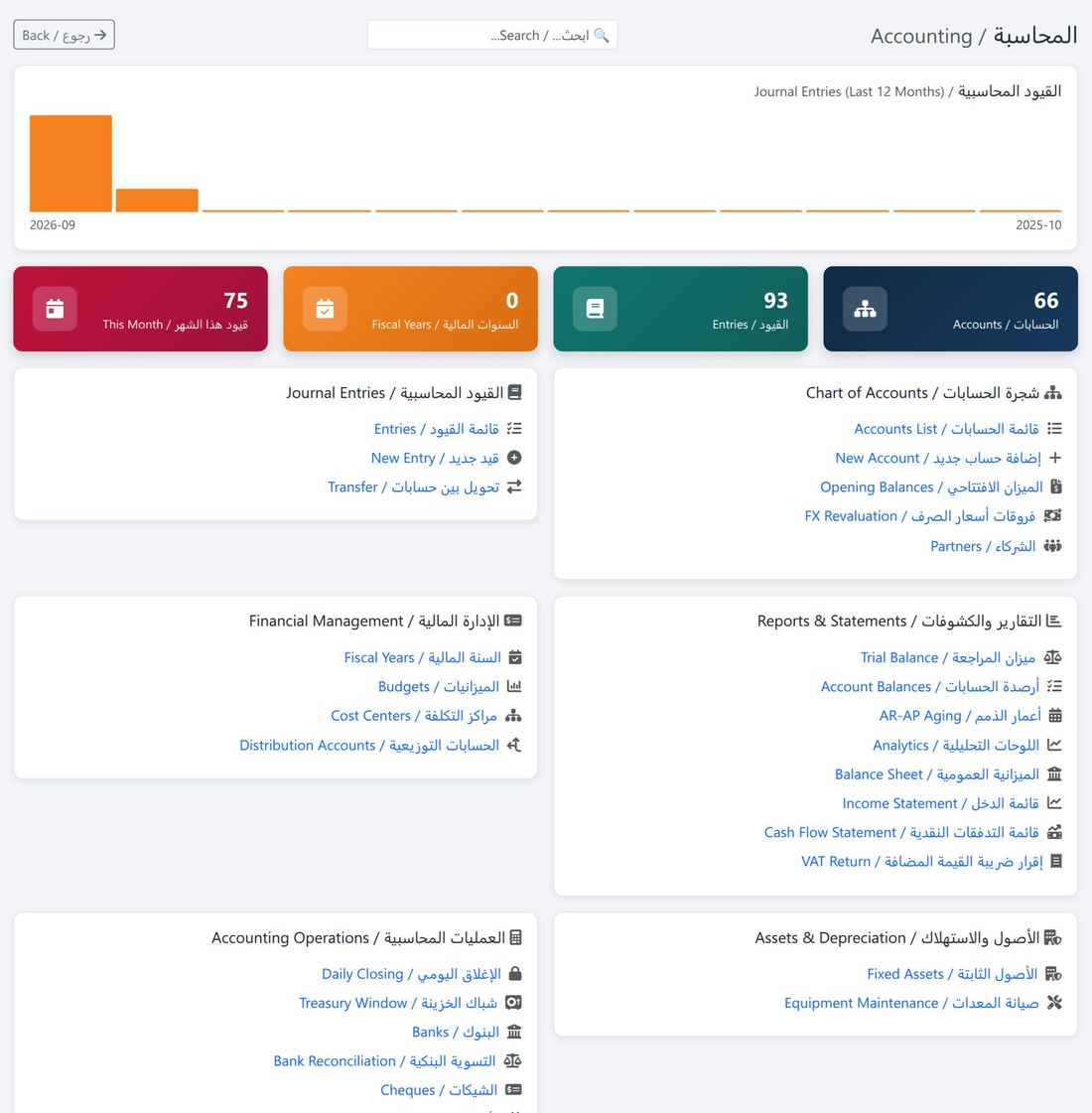1092x1113 pixels.
Task: Open the Accounts List link
Action: [946, 429]
